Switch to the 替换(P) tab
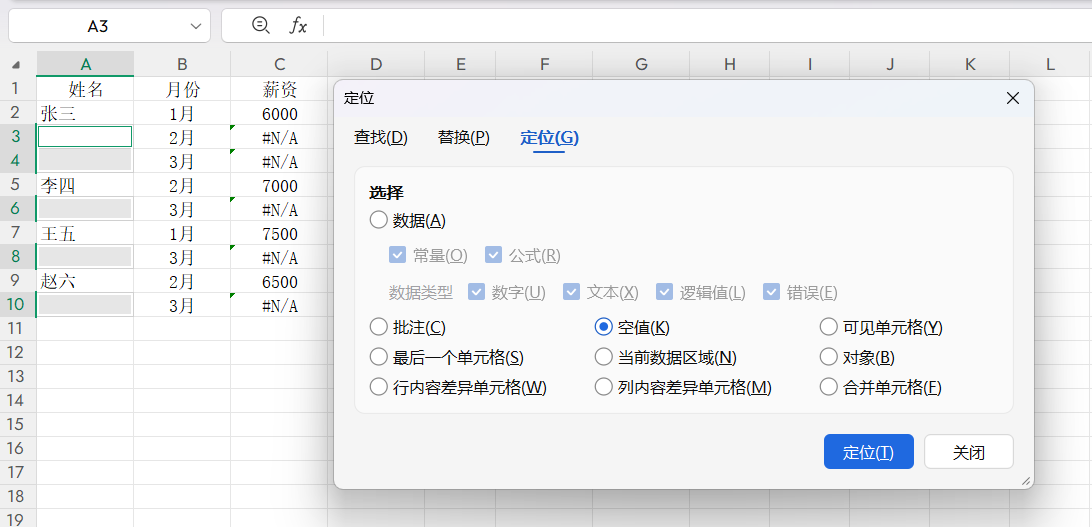The width and height of the screenshot is (1092, 527). (x=464, y=138)
